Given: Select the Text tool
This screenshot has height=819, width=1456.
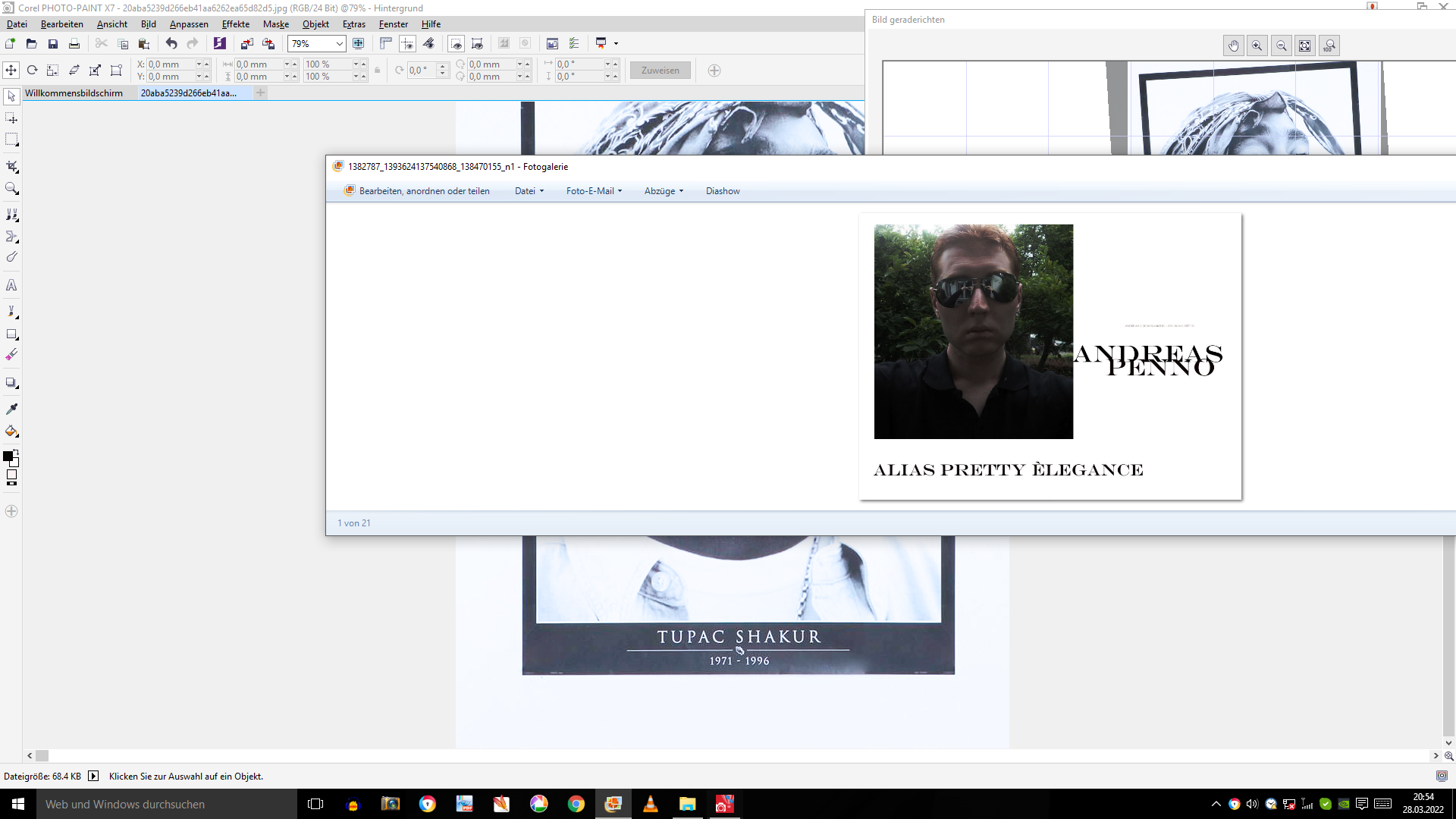Looking at the screenshot, I should point(11,285).
